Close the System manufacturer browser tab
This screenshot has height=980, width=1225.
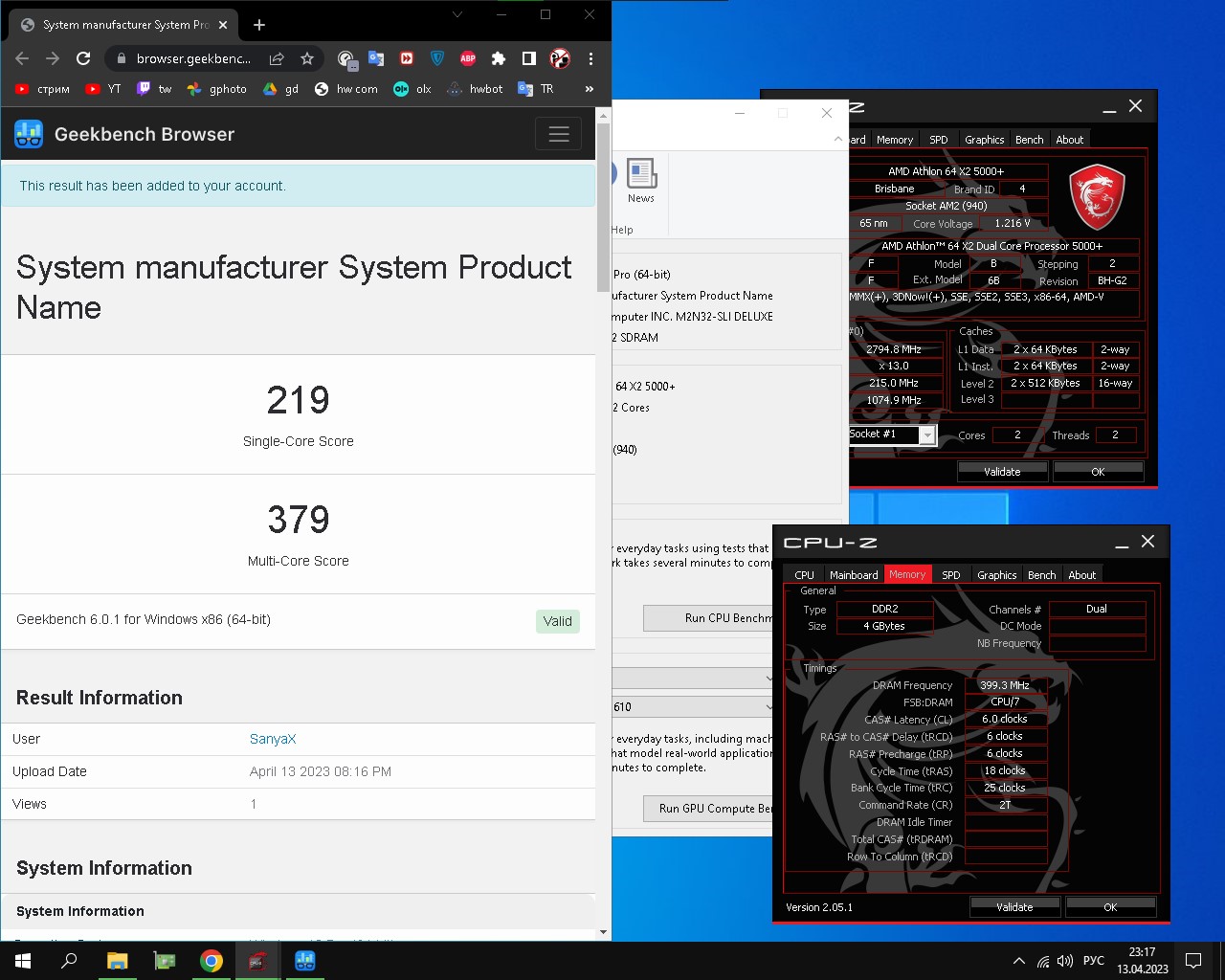[x=223, y=25]
